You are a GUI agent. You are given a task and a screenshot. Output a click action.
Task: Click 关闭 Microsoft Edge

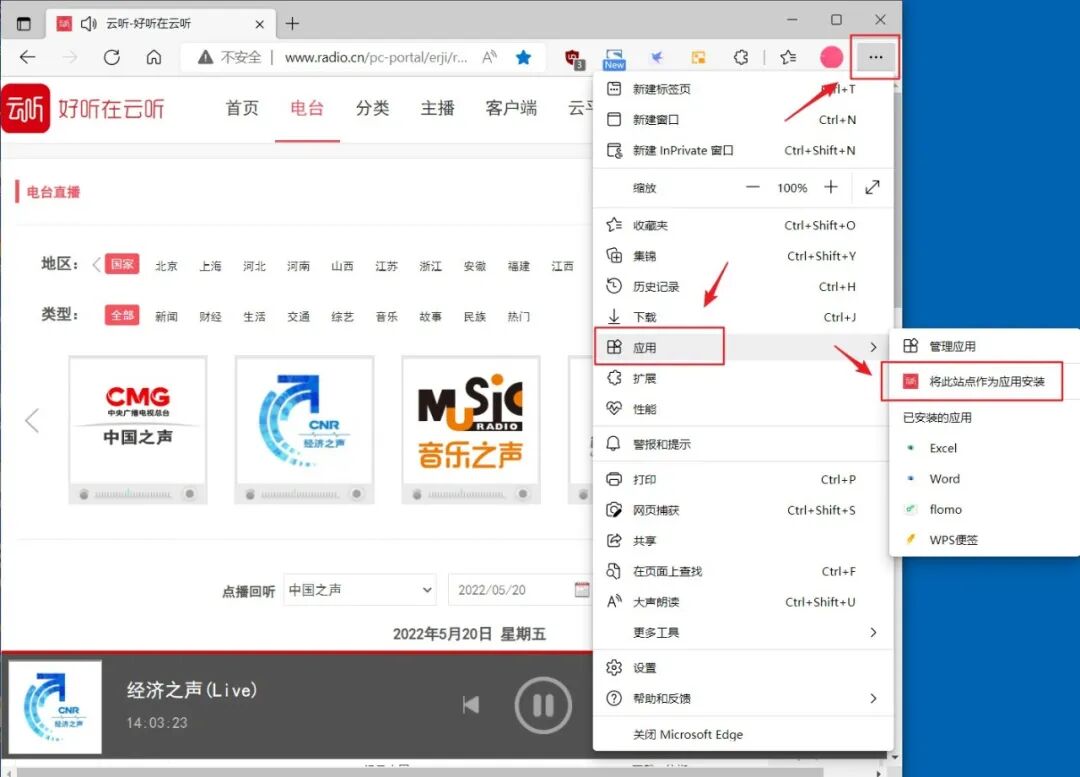tap(742, 734)
